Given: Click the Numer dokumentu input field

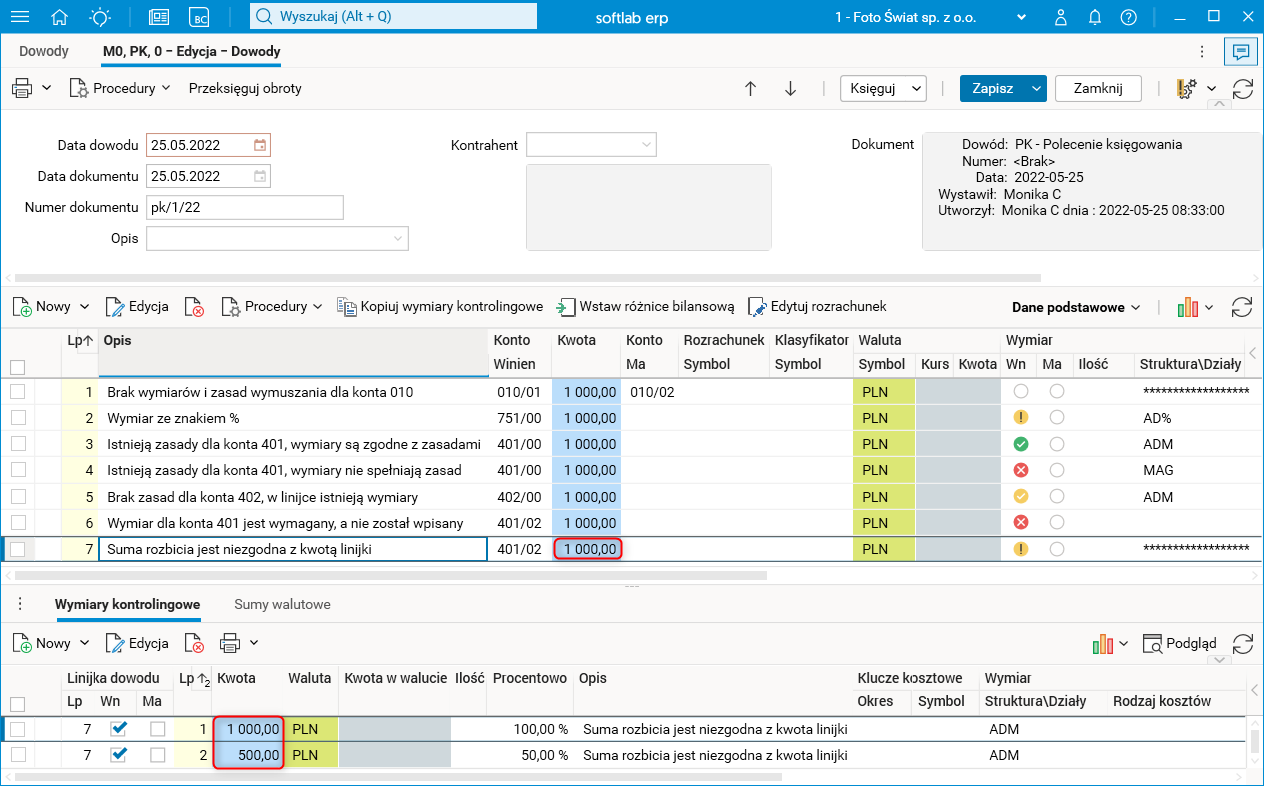Looking at the screenshot, I should coord(244,207).
